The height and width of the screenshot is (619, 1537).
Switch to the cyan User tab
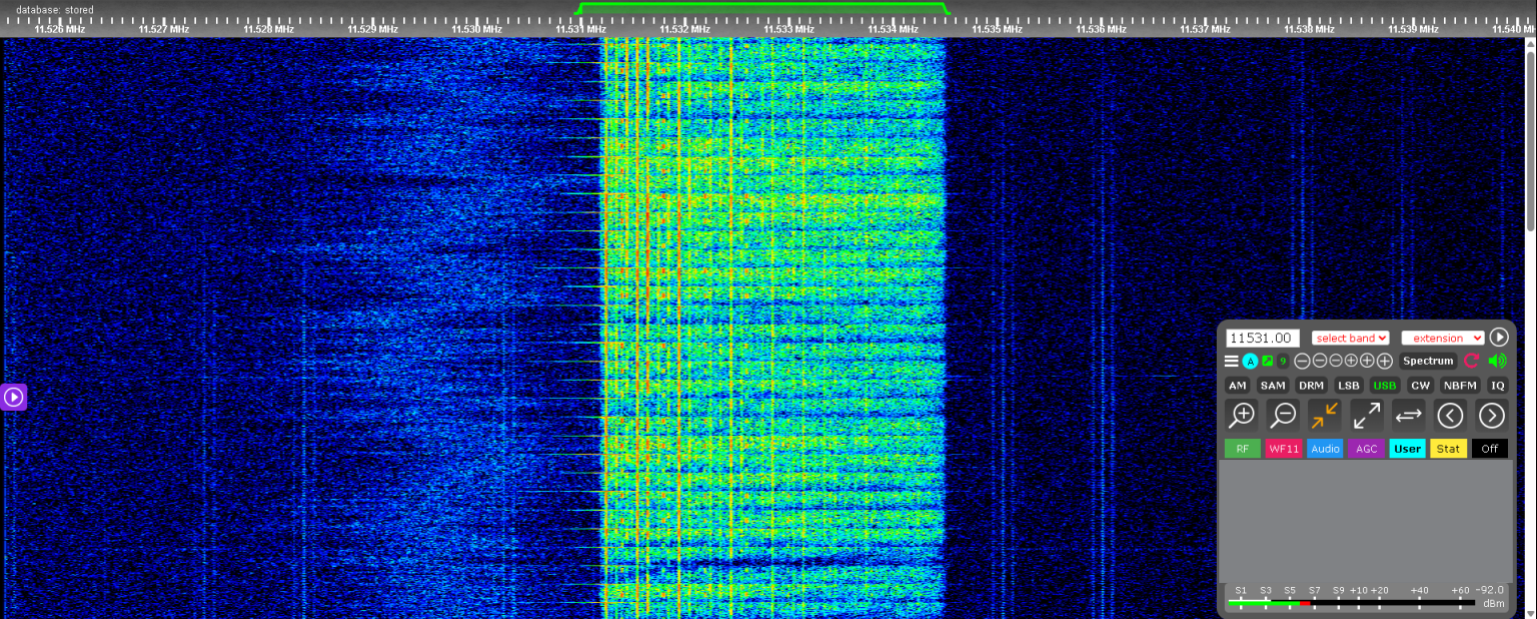[x=1408, y=449]
